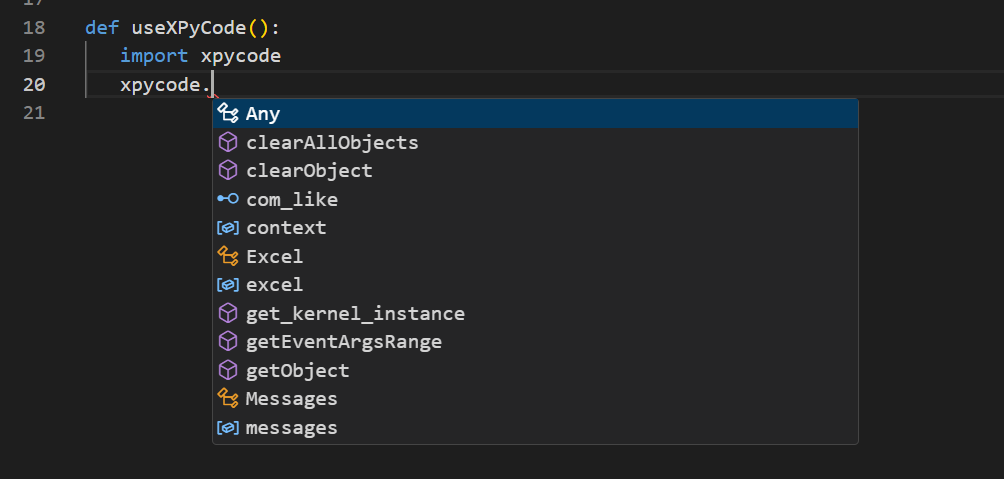Insert the context suggestion
Screen dimensions: 1004x479
coord(286,228)
